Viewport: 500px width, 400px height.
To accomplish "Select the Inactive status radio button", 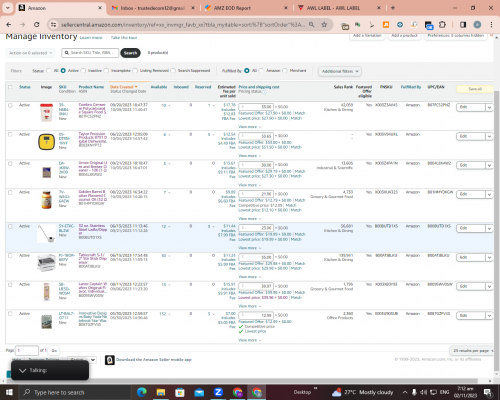I will 83,71.
